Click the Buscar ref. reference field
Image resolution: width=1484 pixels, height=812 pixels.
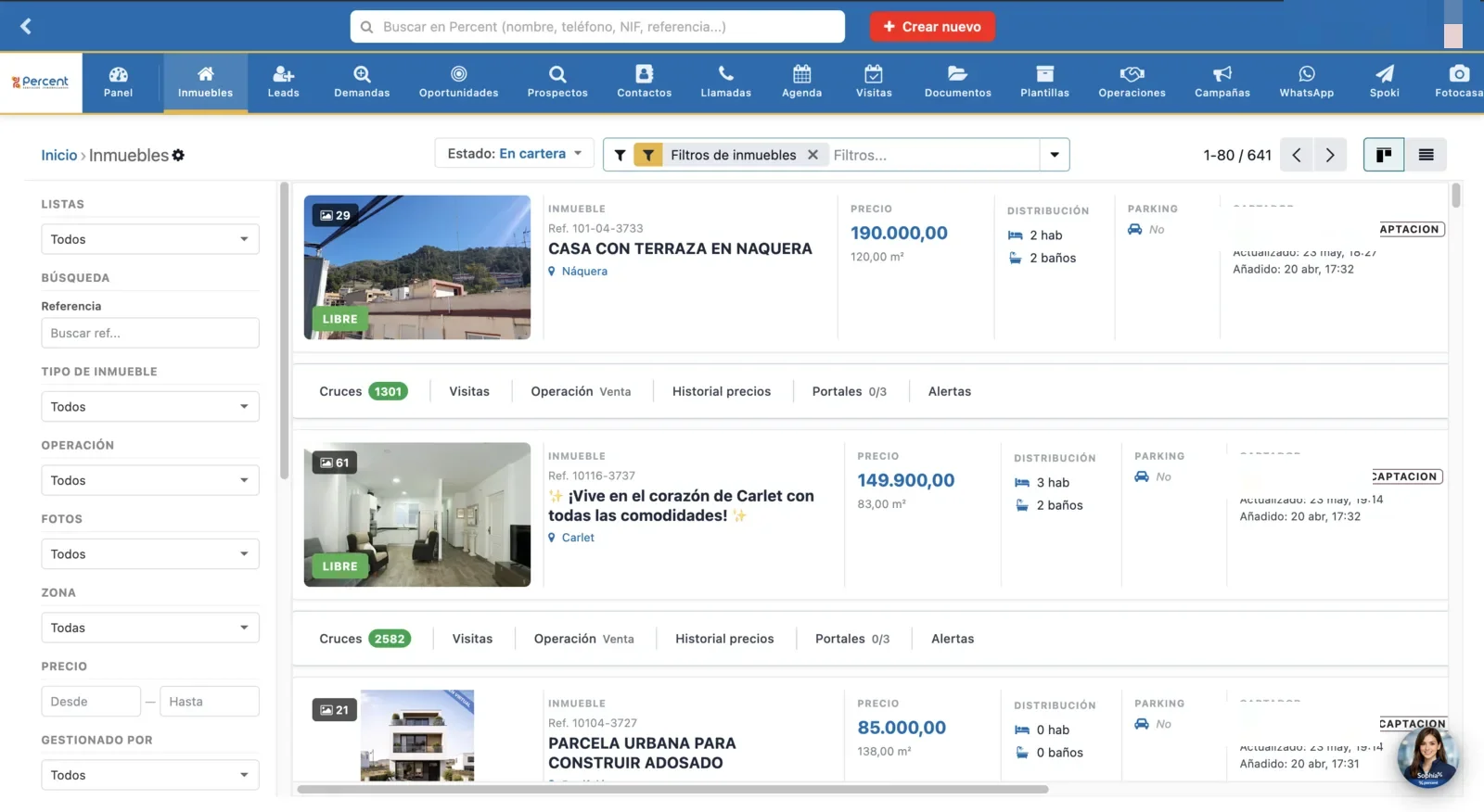pyautogui.click(x=150, y=333)
